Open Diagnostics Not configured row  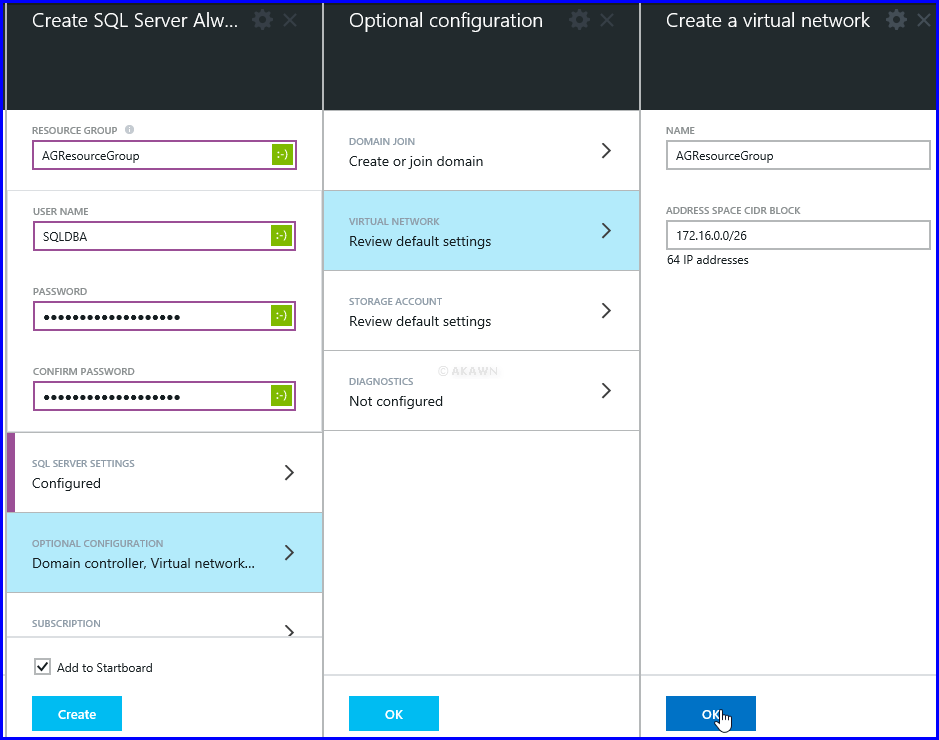coord(481,390)
